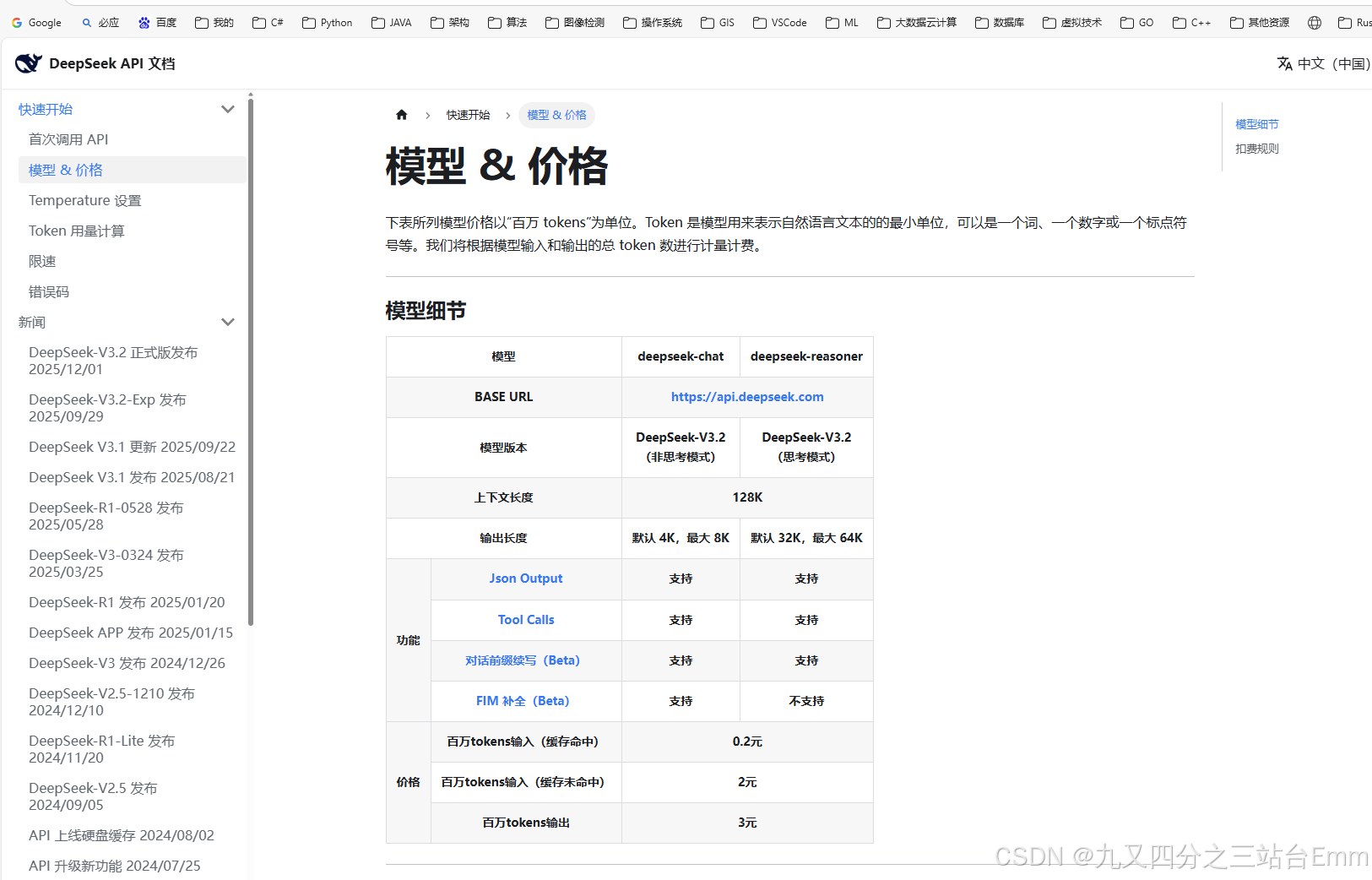Open DeepSeek-V3 发布 2024/12/26 item
This screenshot has width=1372, height=880.
tap(133, 663)
